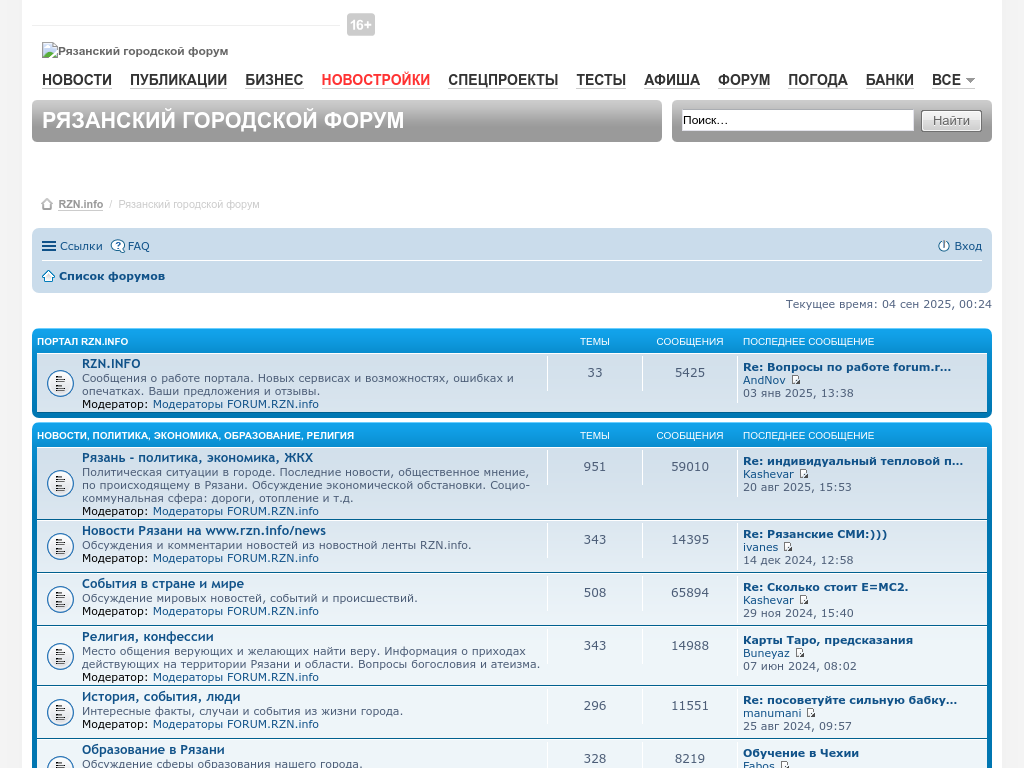Select ПОГОДА in the top navigation
The height and width of the screenshot is (768, 1024).
(817, 80)
